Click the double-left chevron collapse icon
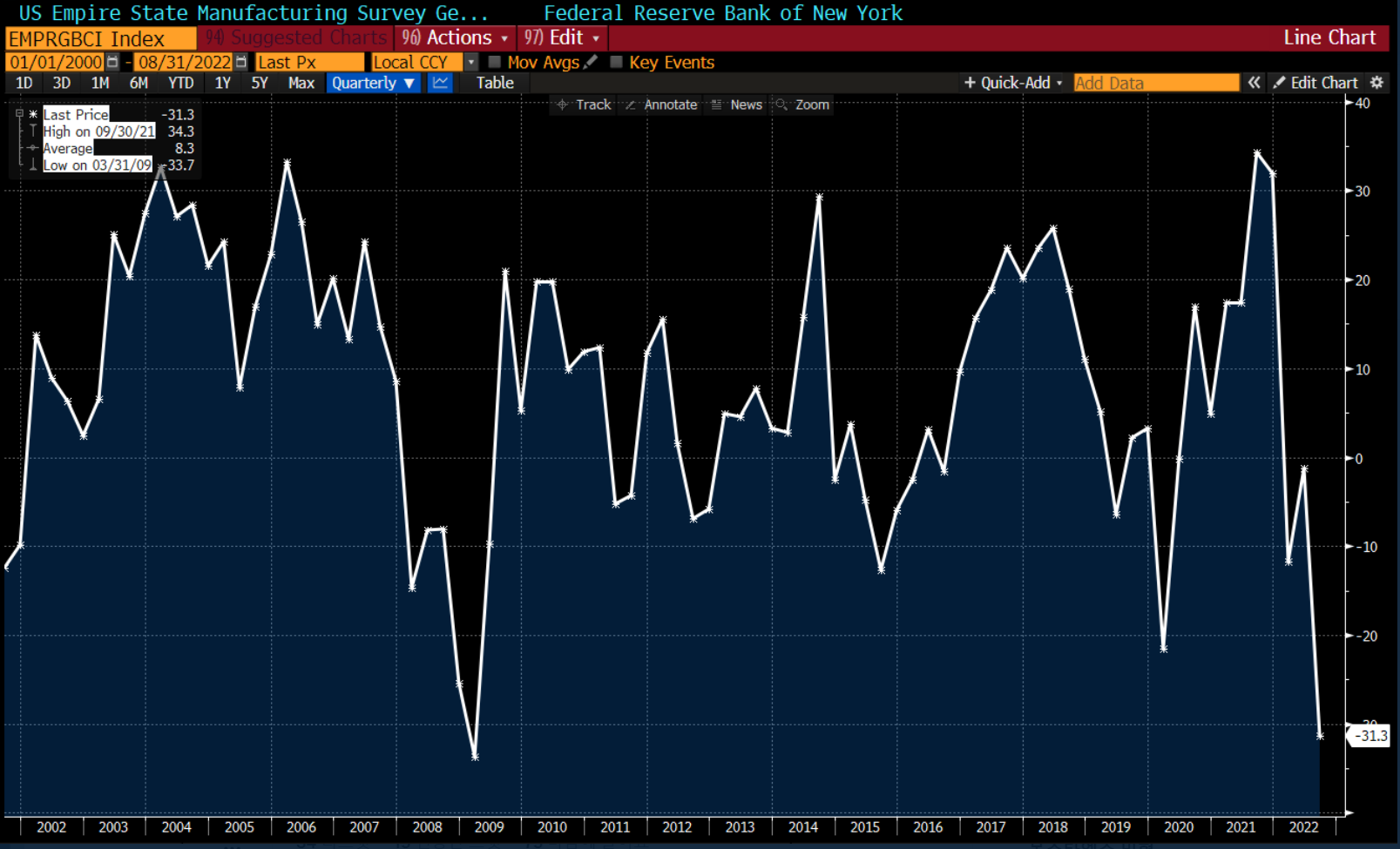 pos(1254,83)
